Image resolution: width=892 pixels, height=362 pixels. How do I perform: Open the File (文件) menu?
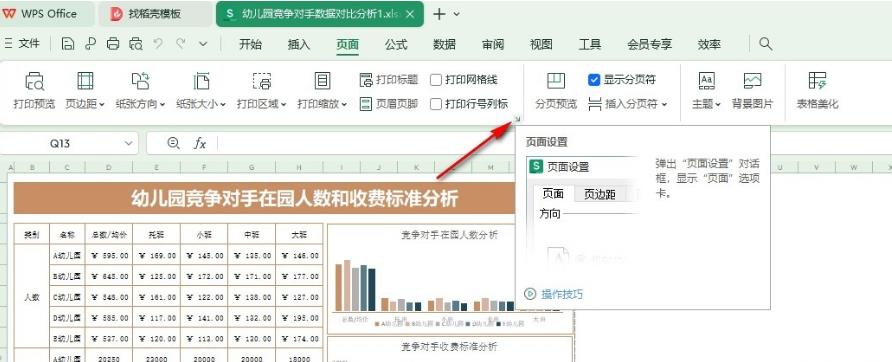[23, 44]
